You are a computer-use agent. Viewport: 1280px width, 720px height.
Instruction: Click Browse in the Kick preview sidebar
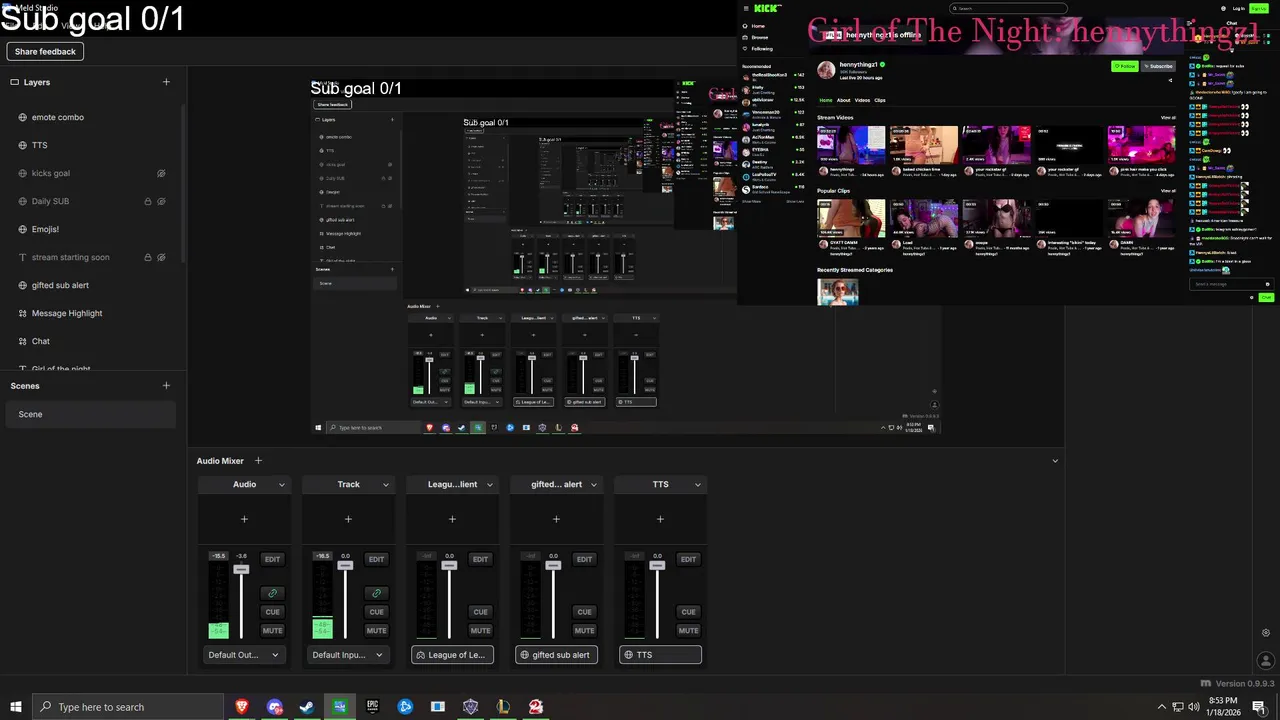pyautogui.click(x=760, y=37)
